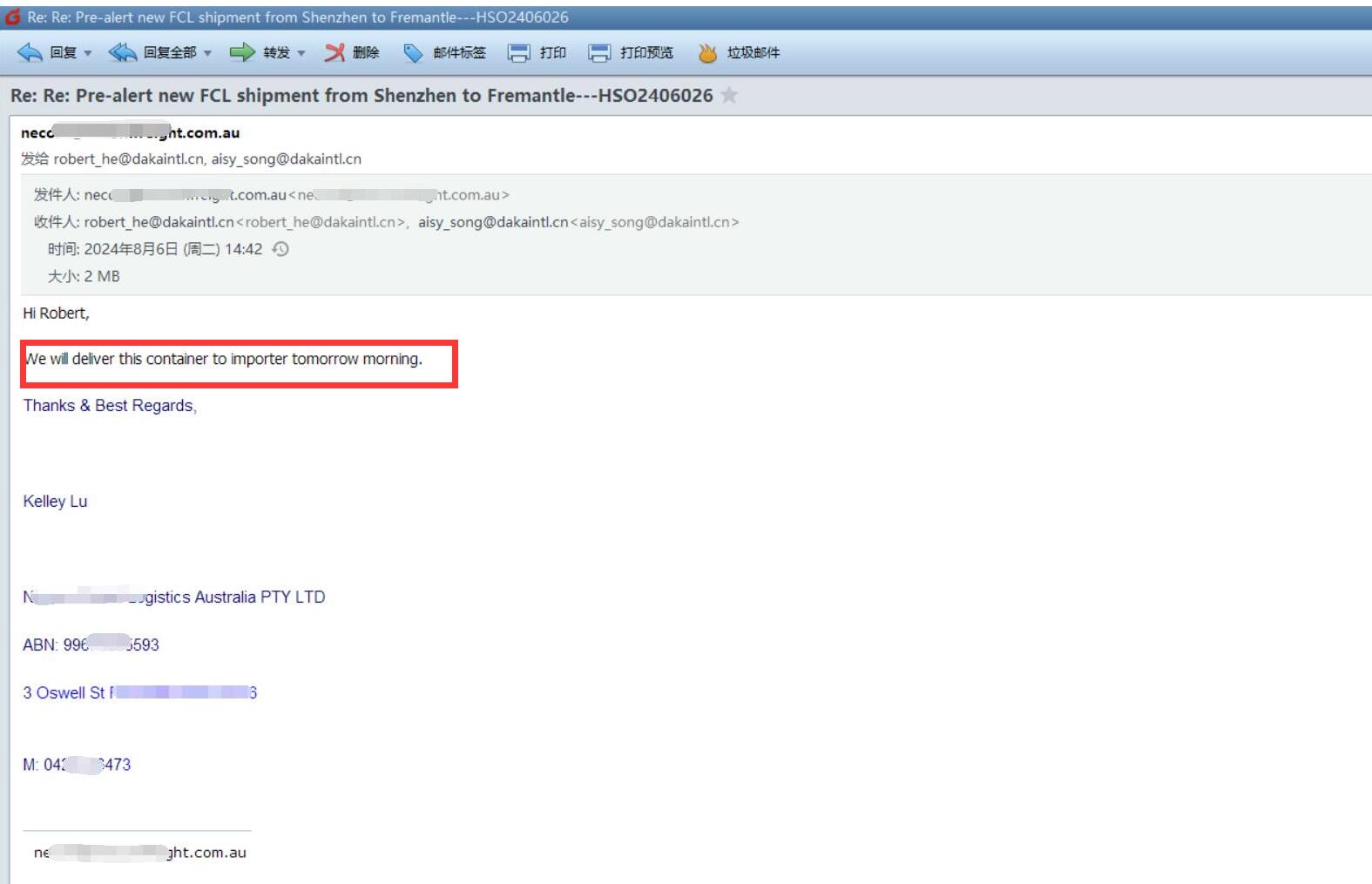The width and height of the screenshot is (1372, 884).
Task: Click 'Thanks & Best Regards,' text
Action: tap(110, 406)
